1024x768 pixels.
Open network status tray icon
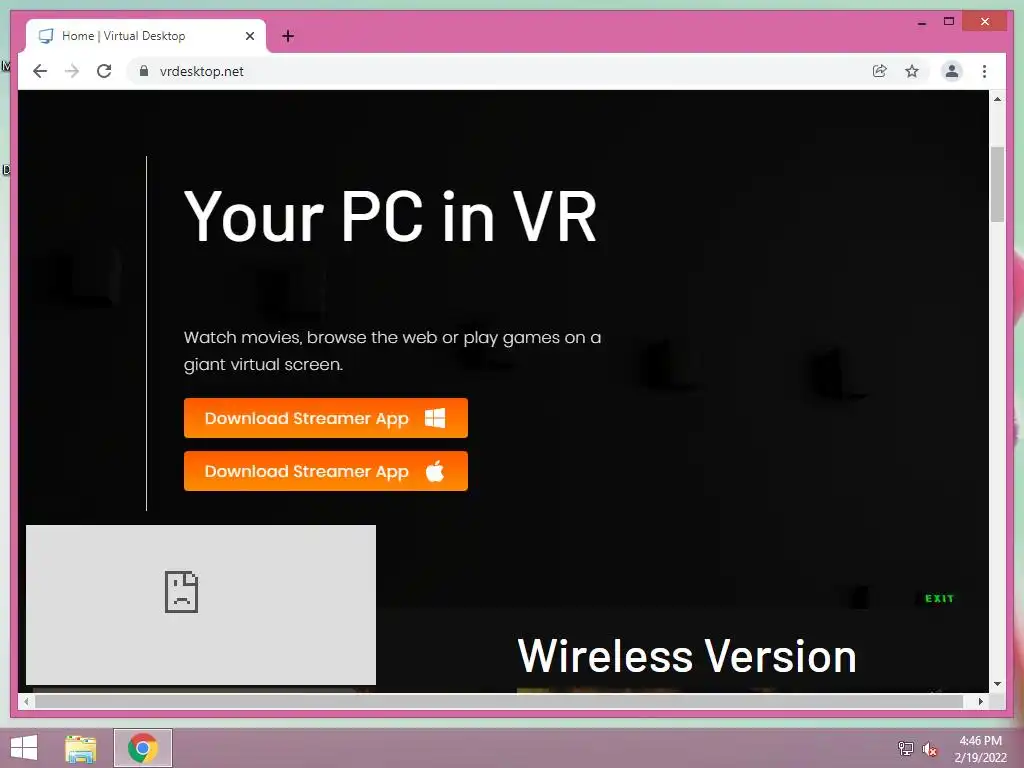pos(905,748)
